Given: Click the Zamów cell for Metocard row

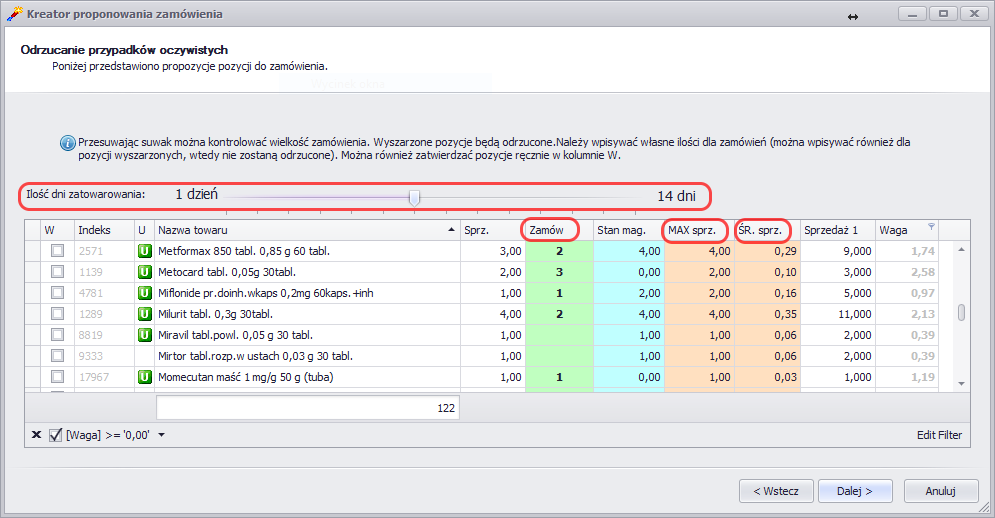Looking at the screenshot, I should [x=559, y=272].
